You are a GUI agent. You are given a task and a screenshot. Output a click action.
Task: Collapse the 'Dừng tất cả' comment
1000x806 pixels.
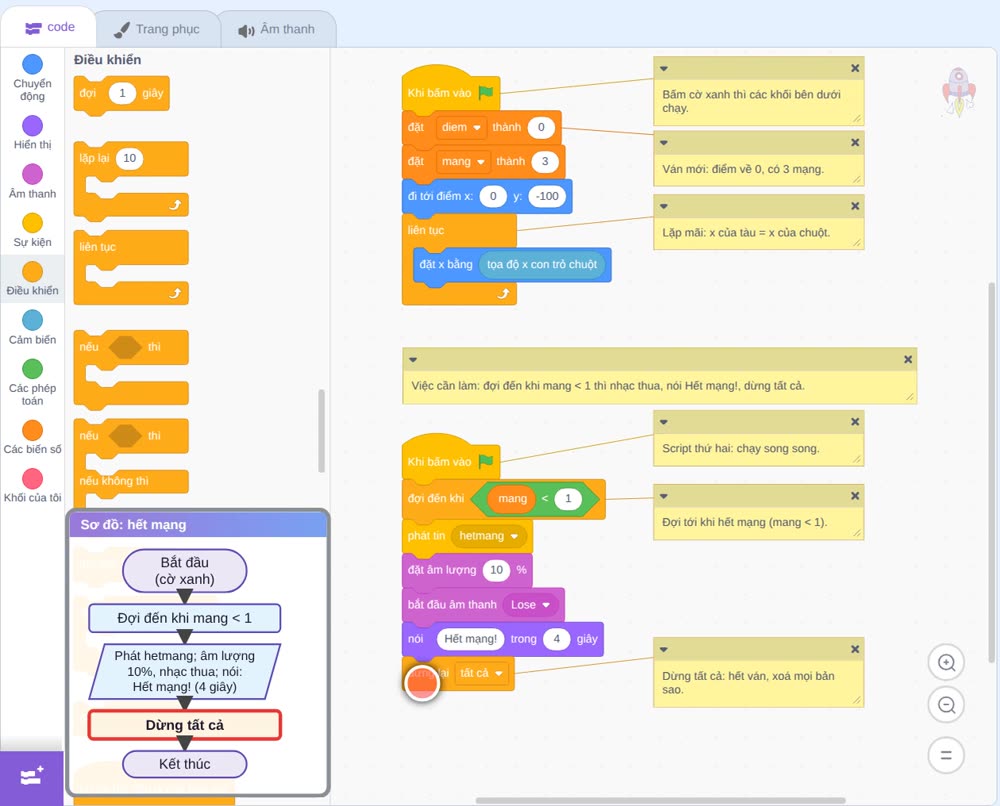click(664, 649)
